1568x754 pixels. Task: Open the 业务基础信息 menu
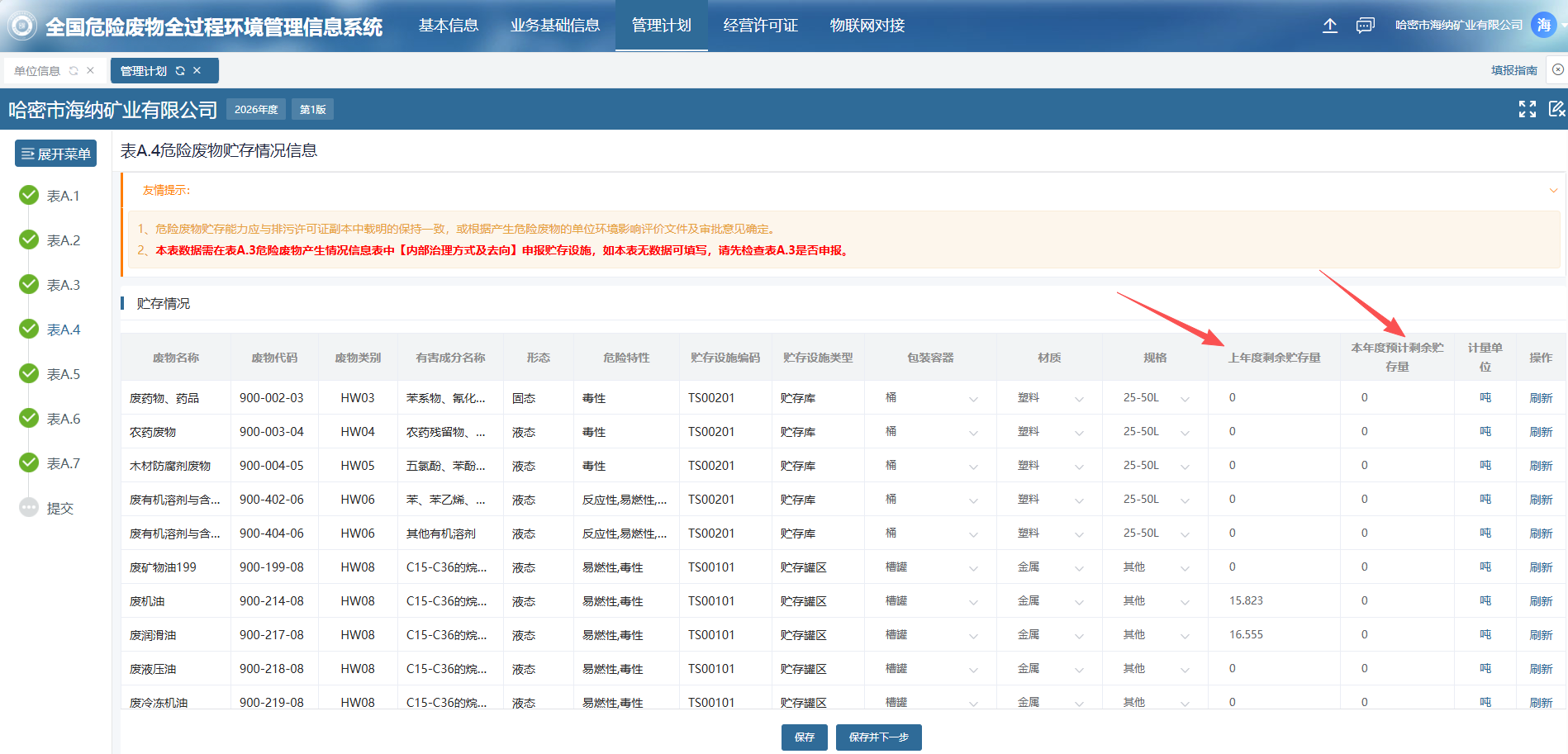tap(555, 26)
